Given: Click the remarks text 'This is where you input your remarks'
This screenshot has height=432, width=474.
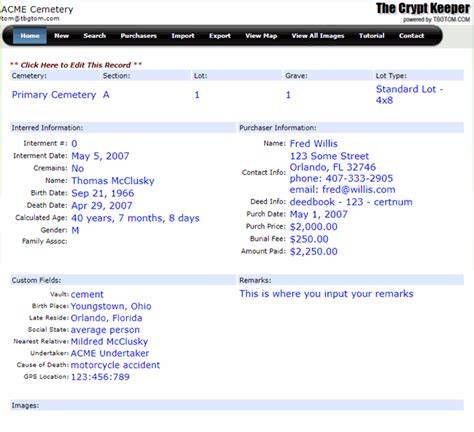Looking at the screenshot, I should click(x=326, y=294).
